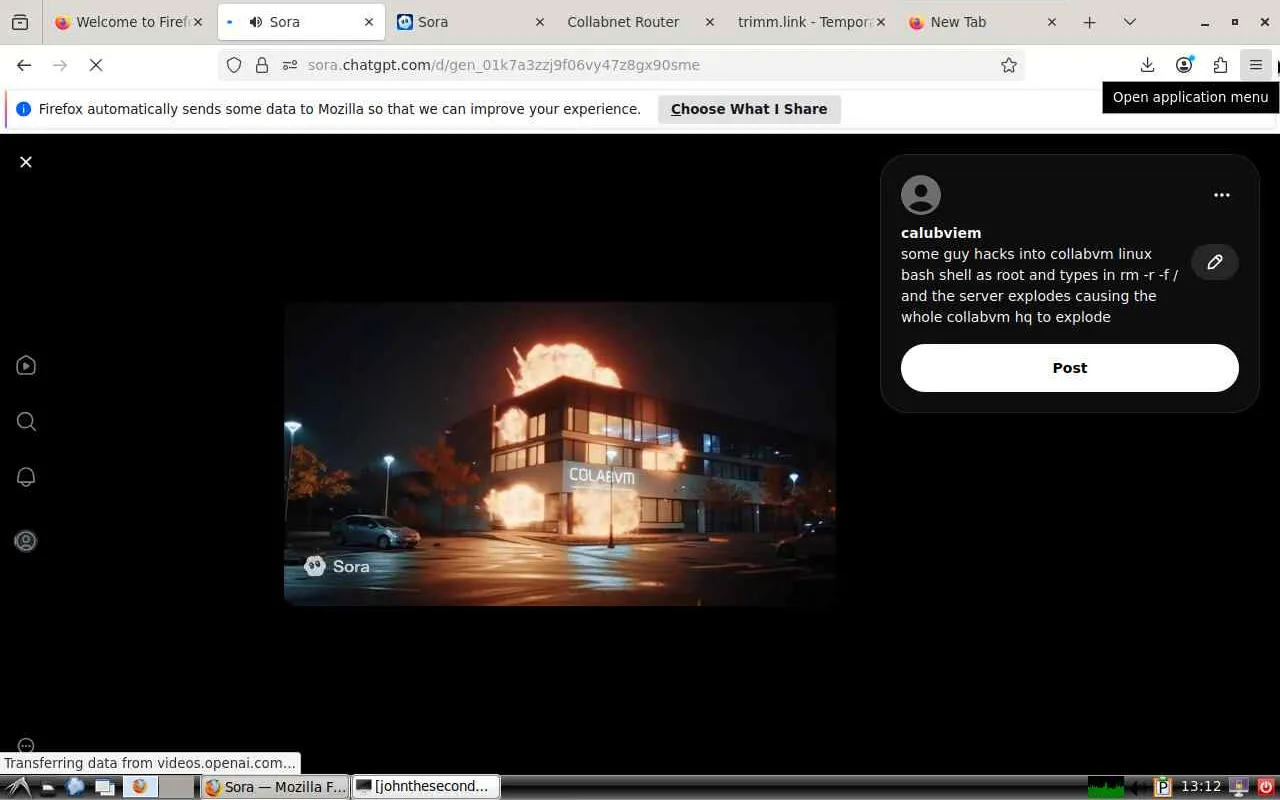The height and width of the screenshot is (800, 1280).
Task: Switch to the Welcome to Firefox tab
Action: (128, 22)
